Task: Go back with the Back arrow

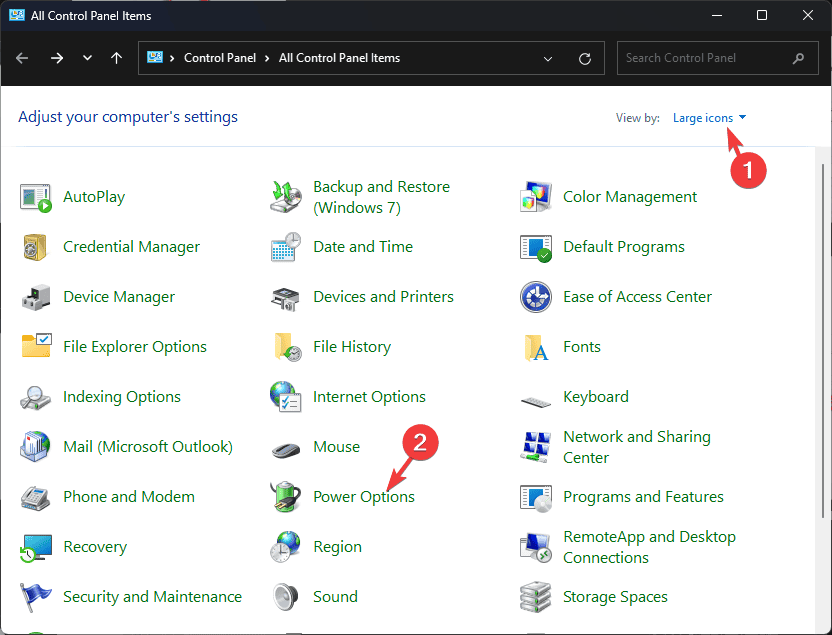Action: (22, 58)
